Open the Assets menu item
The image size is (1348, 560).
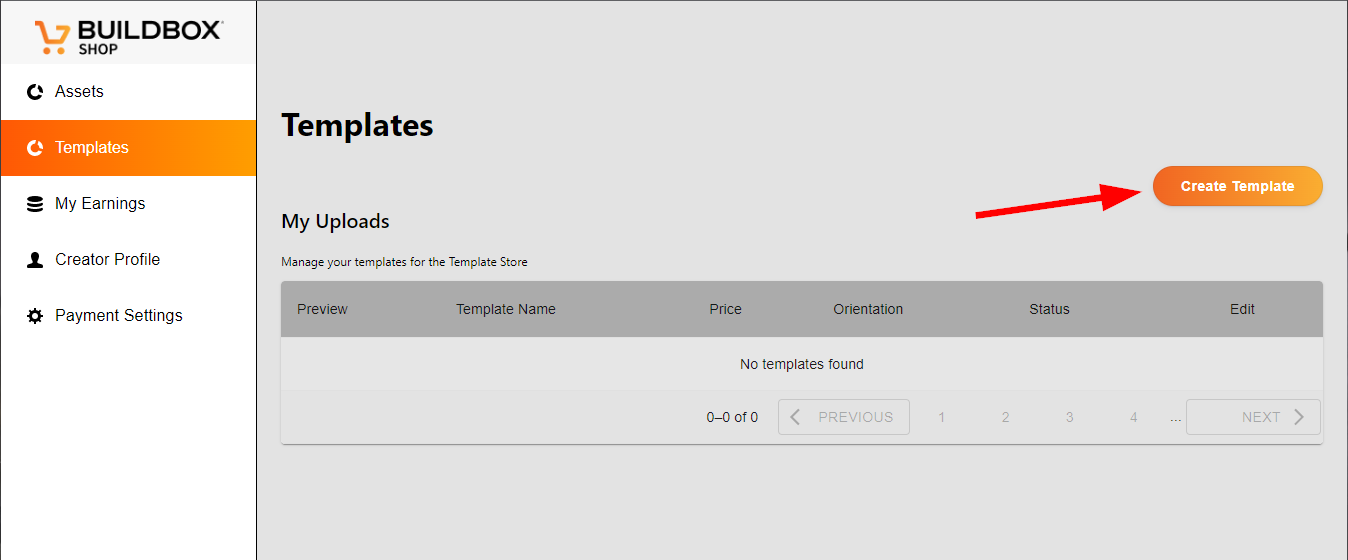[79, 92]
